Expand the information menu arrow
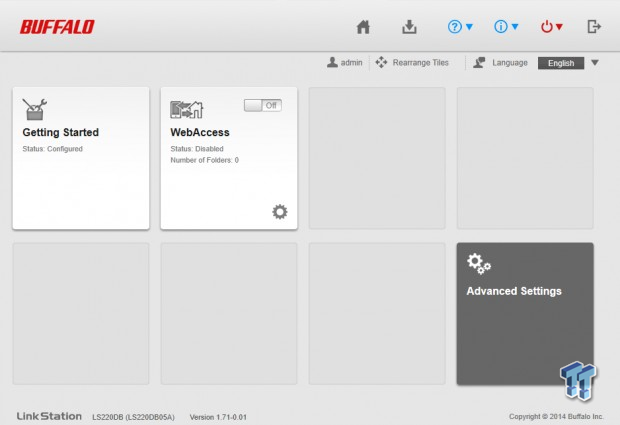Screen dimensions: 620x425 (515, 27)
